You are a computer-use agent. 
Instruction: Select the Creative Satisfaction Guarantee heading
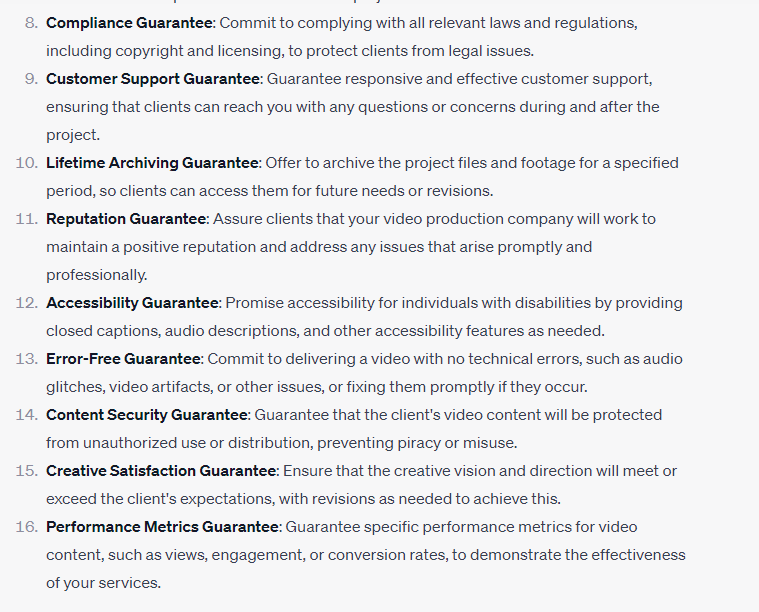(162, 470)
